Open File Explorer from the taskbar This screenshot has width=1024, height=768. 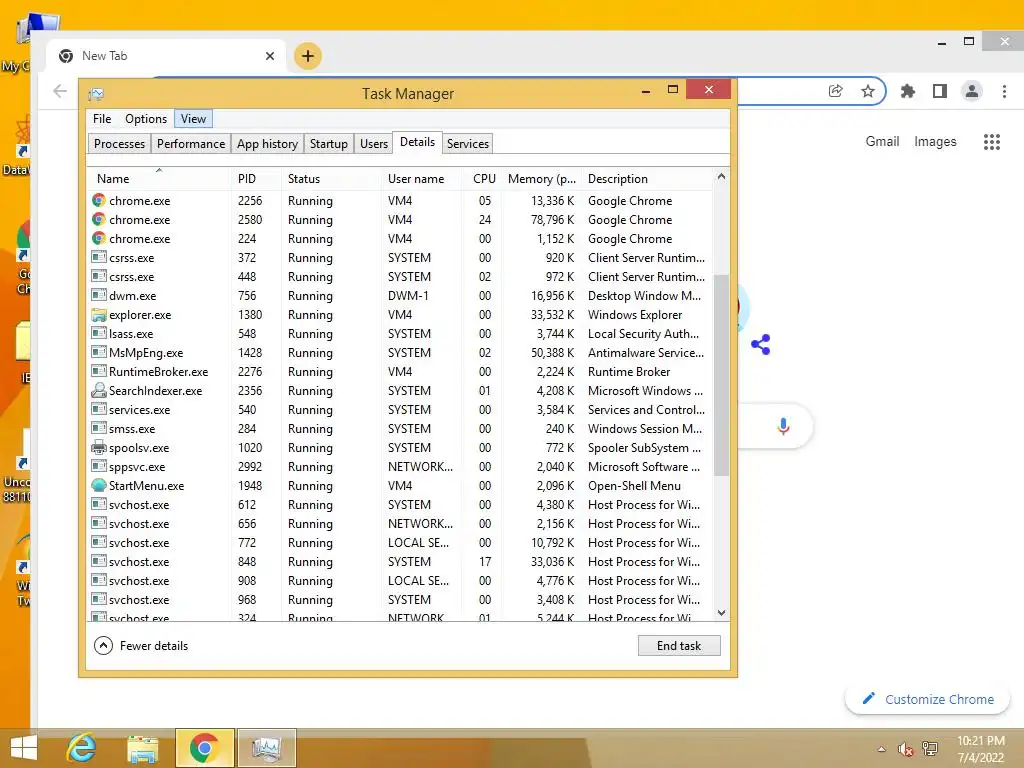tap(142, 748)
